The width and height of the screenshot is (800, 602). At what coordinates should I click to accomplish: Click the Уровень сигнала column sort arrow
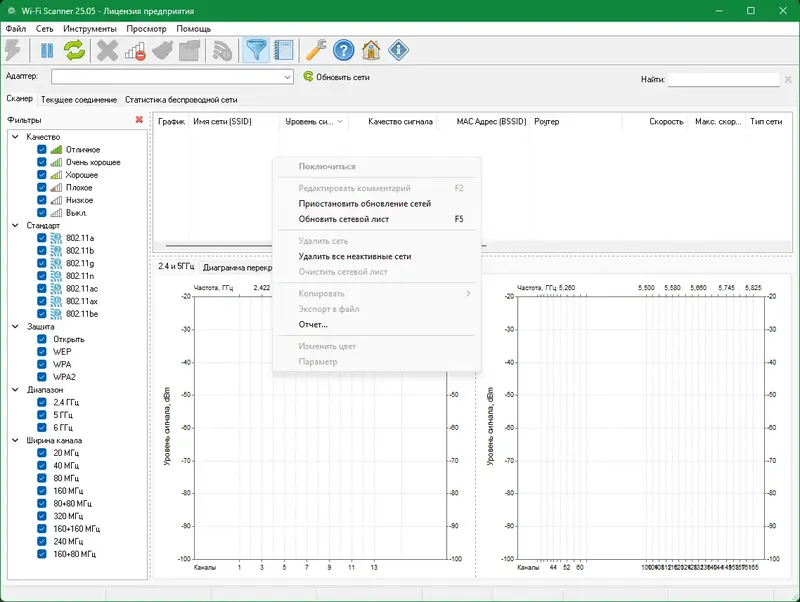[340, 121]
